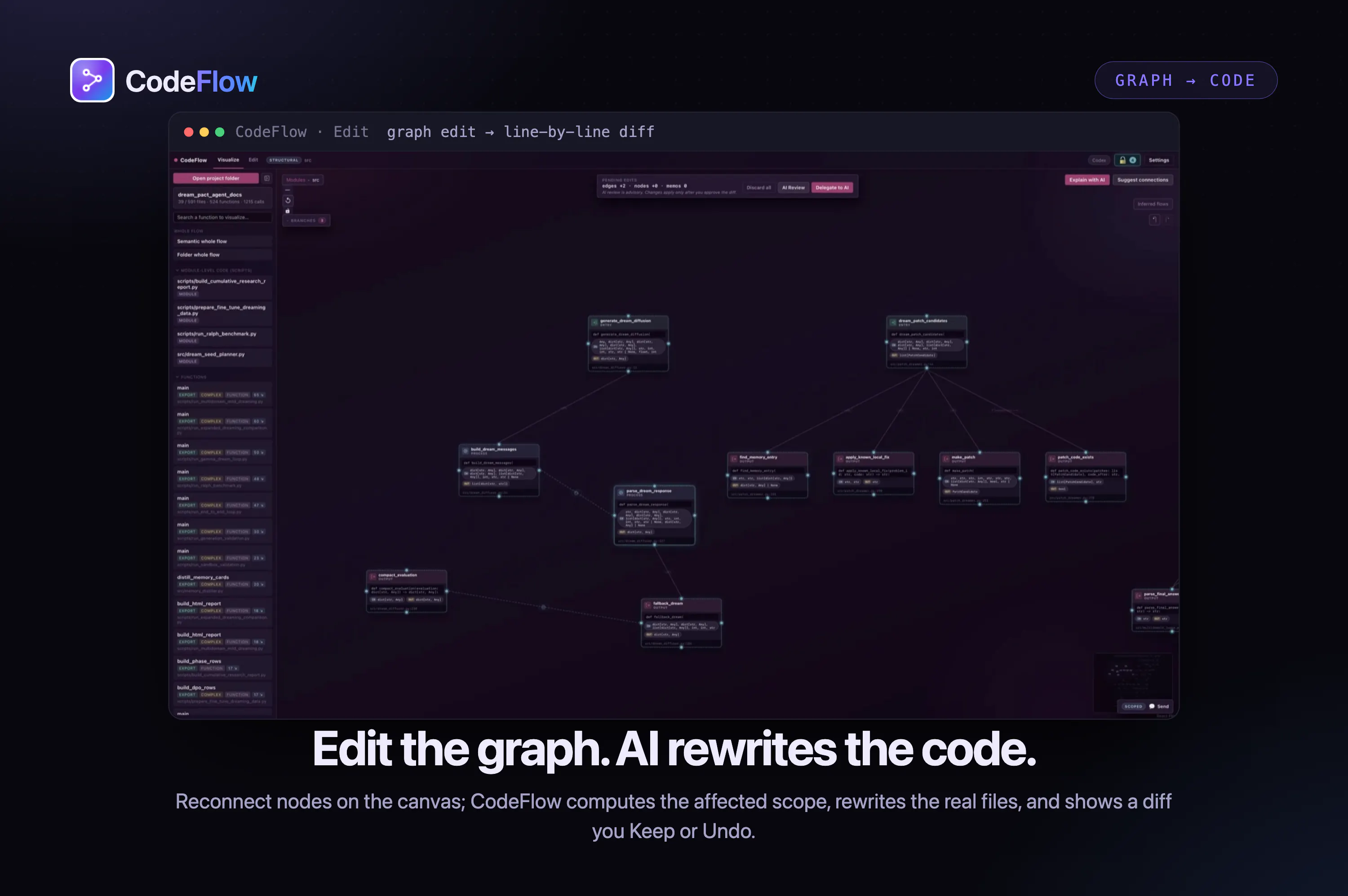Click the canvas lock icon
This screenshot has height=896, width=1348.
pos(288,211)
